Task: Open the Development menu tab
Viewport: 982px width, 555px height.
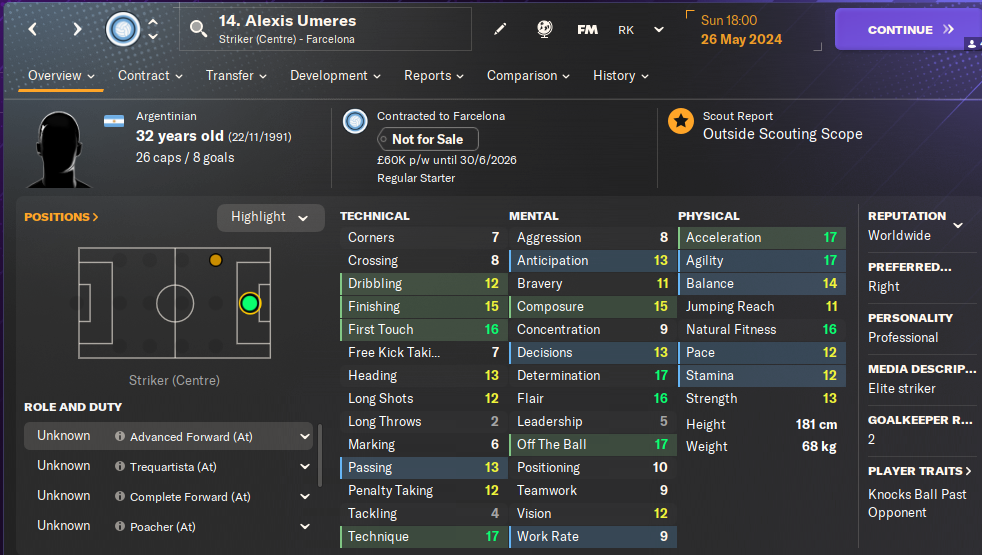Action: [x=335, y=76]
